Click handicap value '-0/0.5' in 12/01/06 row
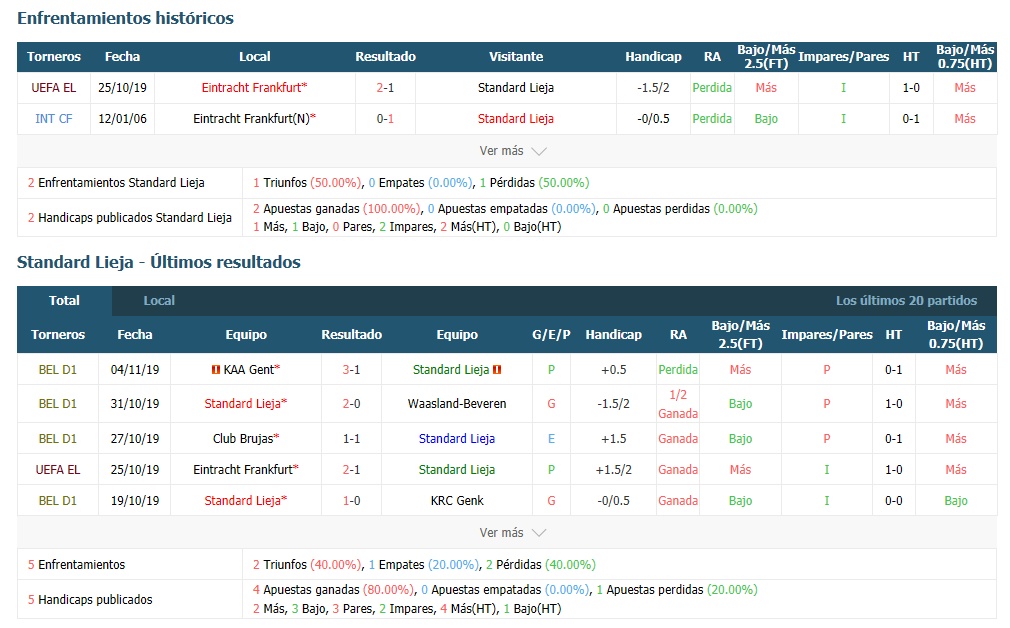The height and width of the screenshot is (628, 1010). pos(653,119)
